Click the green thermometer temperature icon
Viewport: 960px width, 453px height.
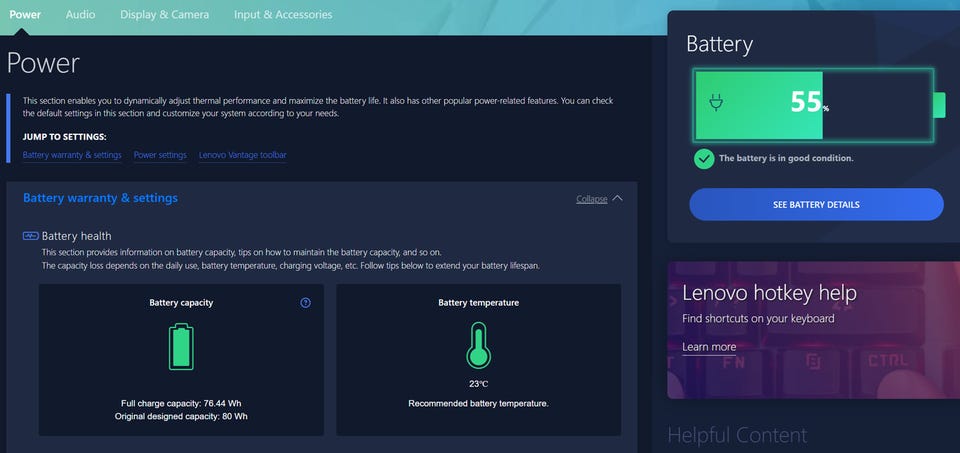pyautogui.click(x=478, y=345)
